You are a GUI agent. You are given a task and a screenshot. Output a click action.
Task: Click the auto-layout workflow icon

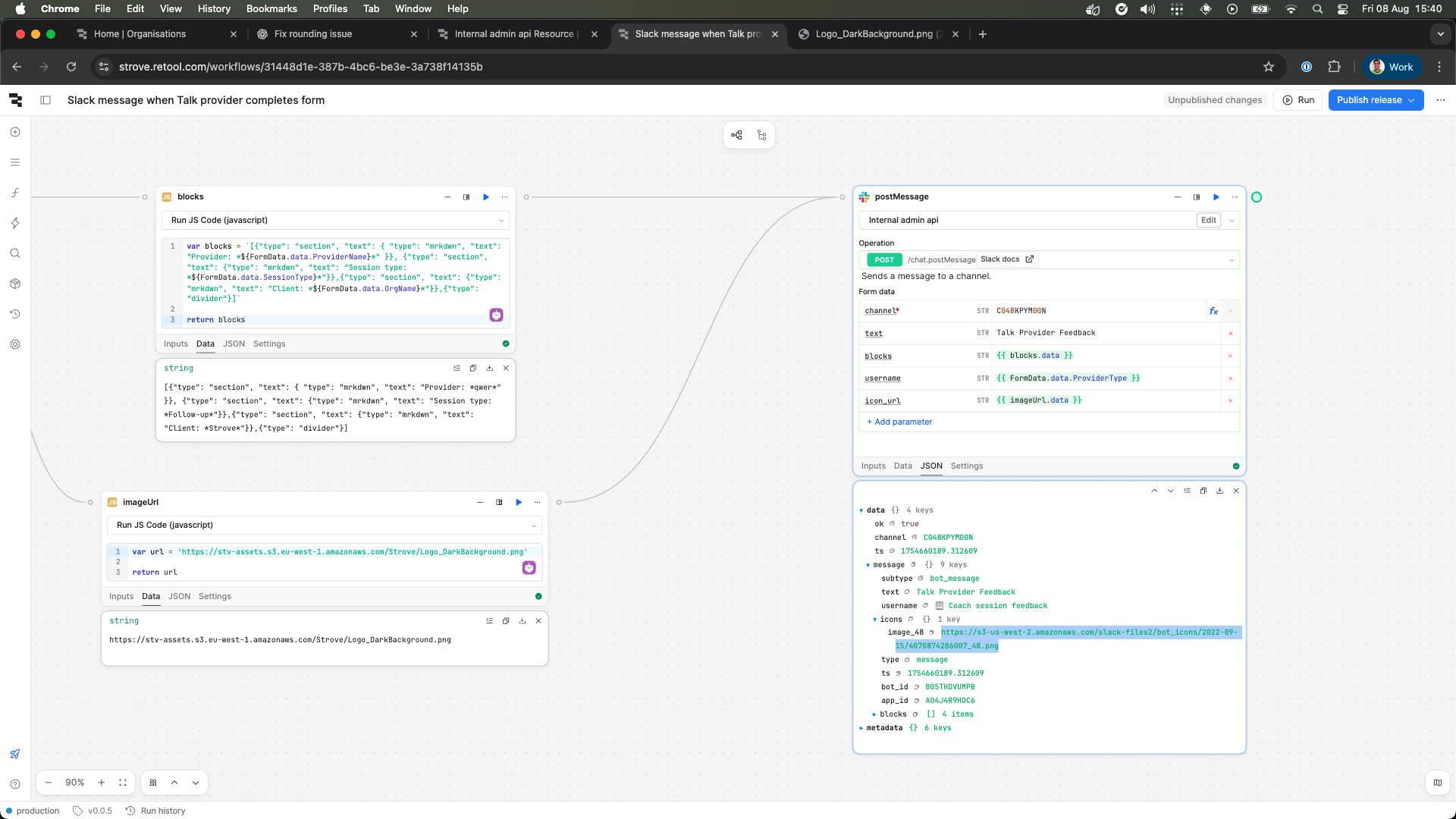(x=736, y=135)
